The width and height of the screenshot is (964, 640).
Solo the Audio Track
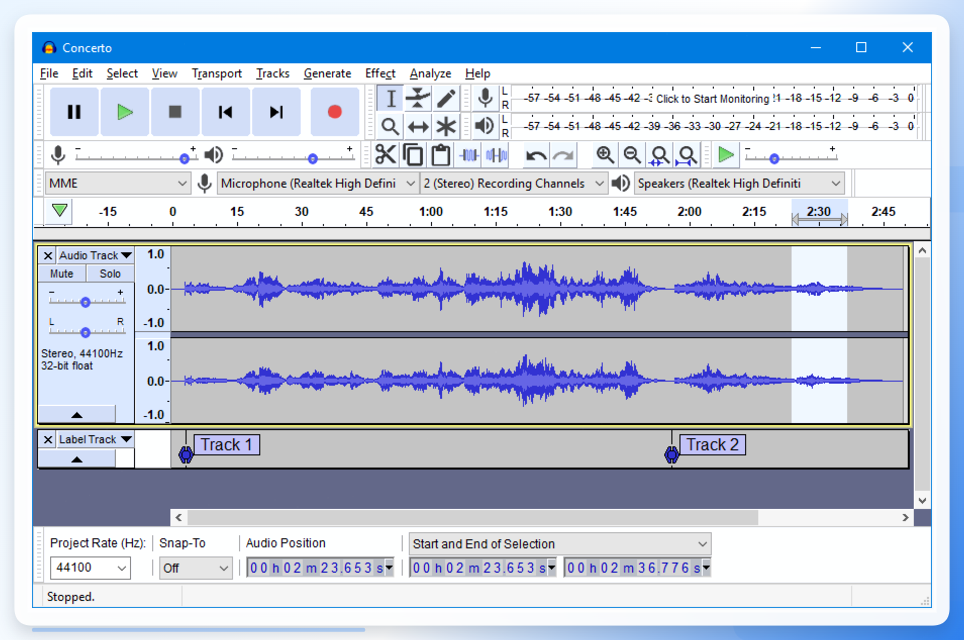(110, 274)
